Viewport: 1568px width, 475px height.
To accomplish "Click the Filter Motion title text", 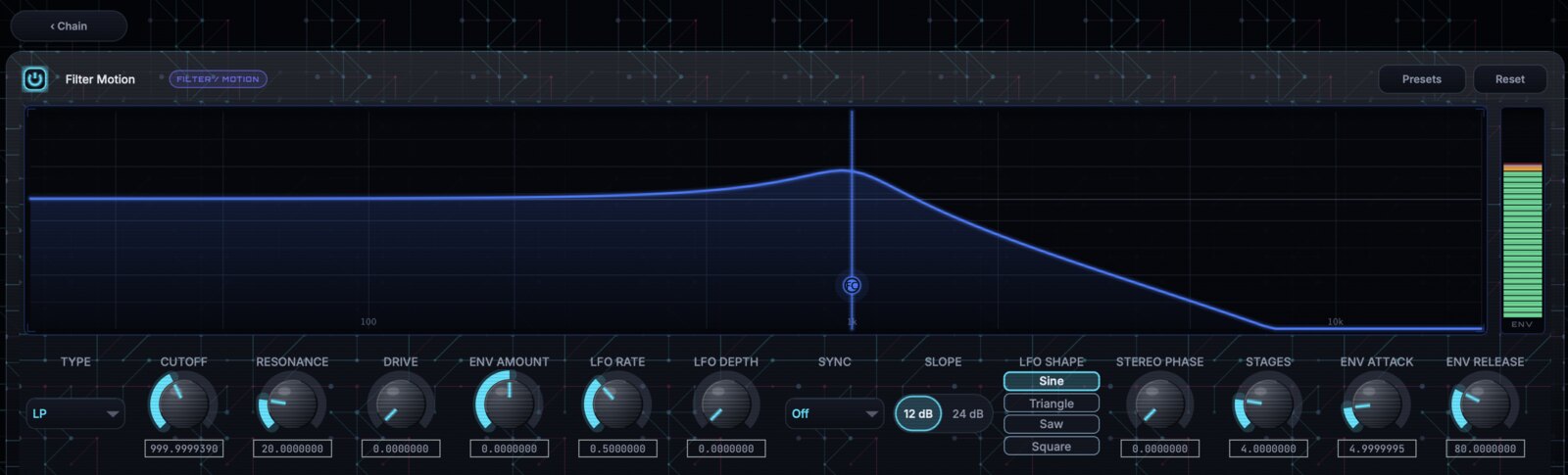I will (100, 79).
